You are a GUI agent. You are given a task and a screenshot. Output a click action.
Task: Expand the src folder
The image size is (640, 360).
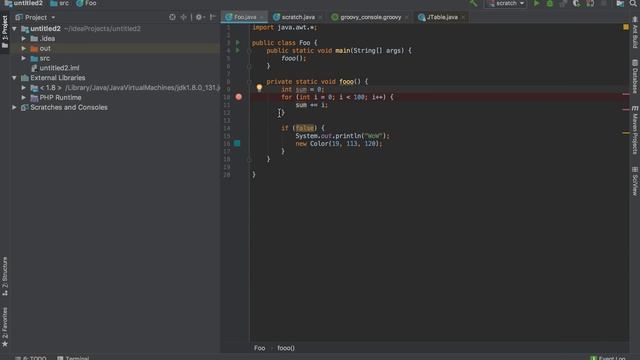[x=24, y=58]
